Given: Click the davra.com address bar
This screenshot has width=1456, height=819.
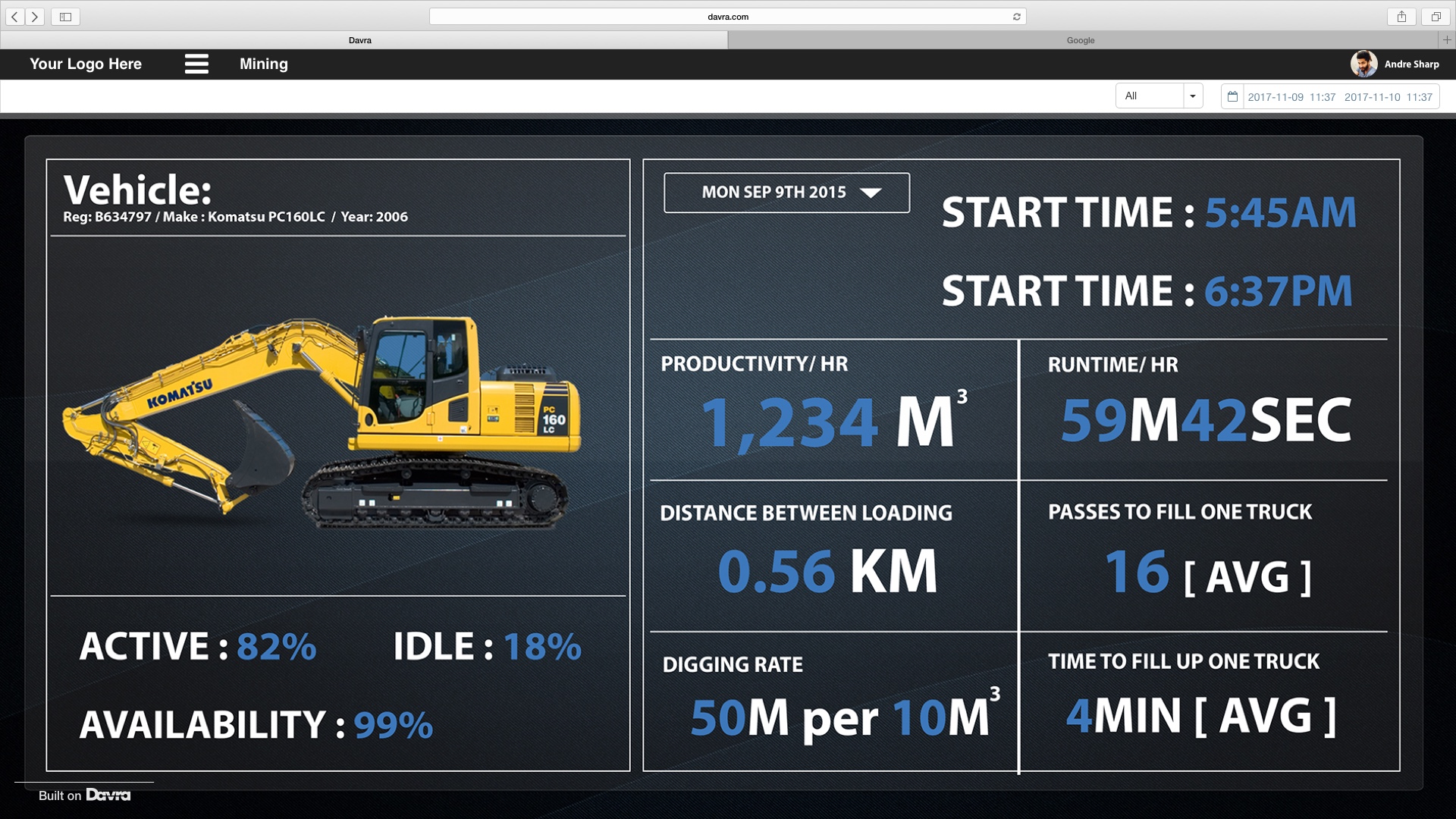Looking at the screenshot, I should point(728,17).
